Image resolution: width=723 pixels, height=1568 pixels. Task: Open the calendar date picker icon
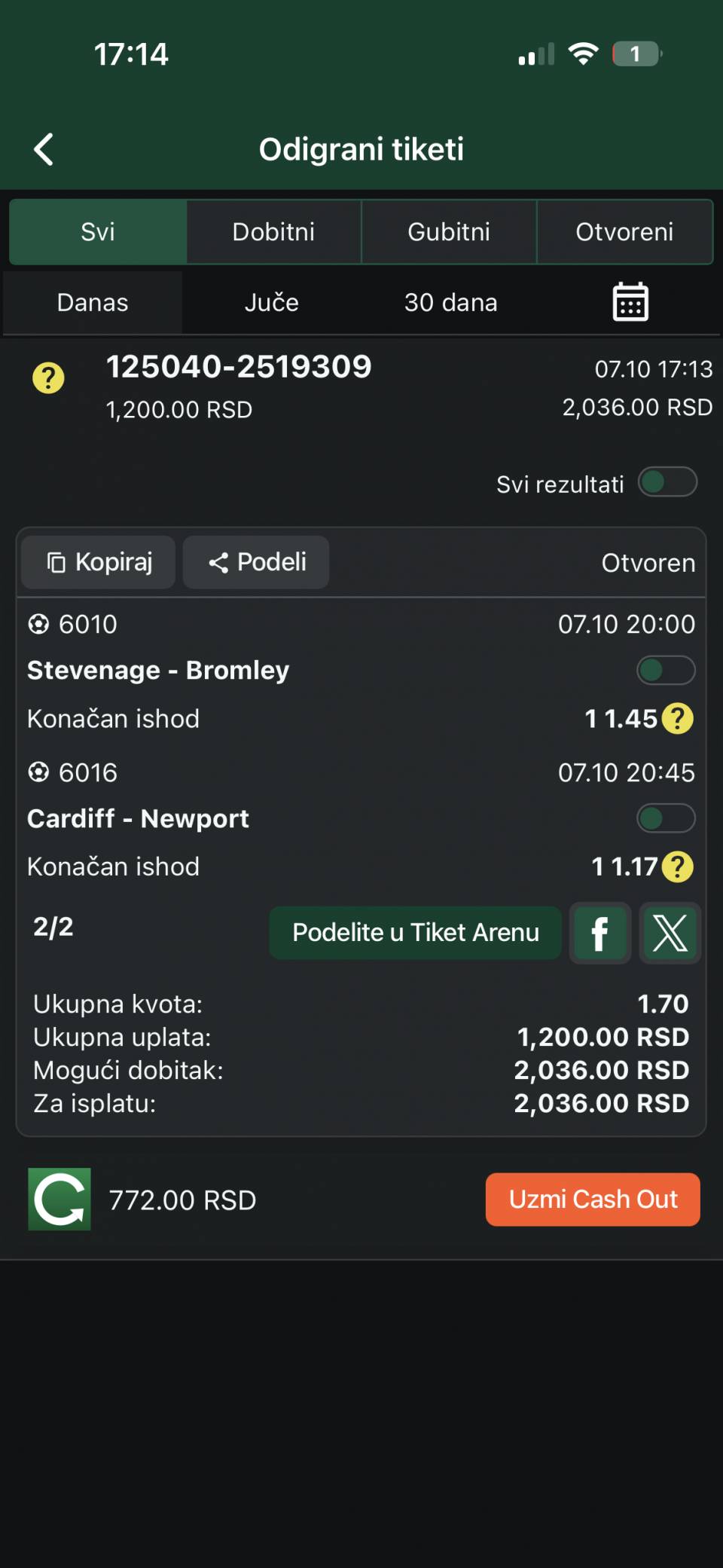[630, 302]
